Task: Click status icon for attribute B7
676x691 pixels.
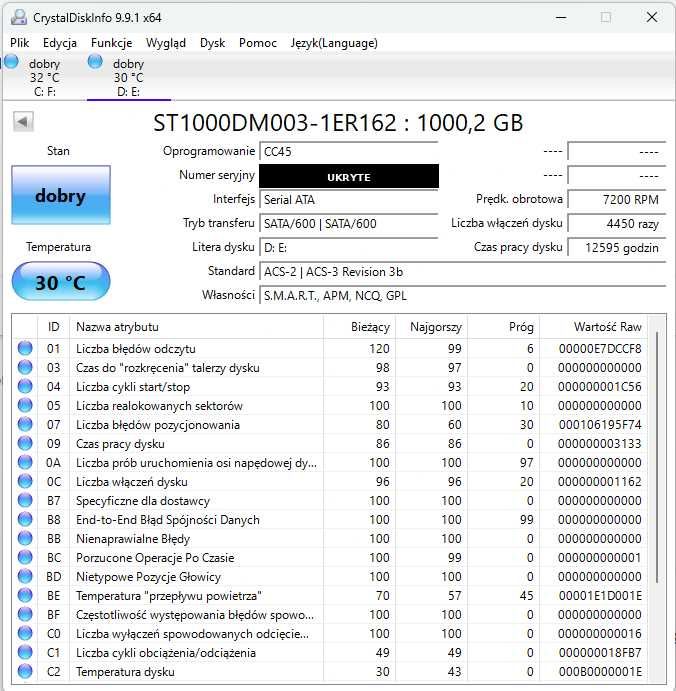Action: pos(25,500)
